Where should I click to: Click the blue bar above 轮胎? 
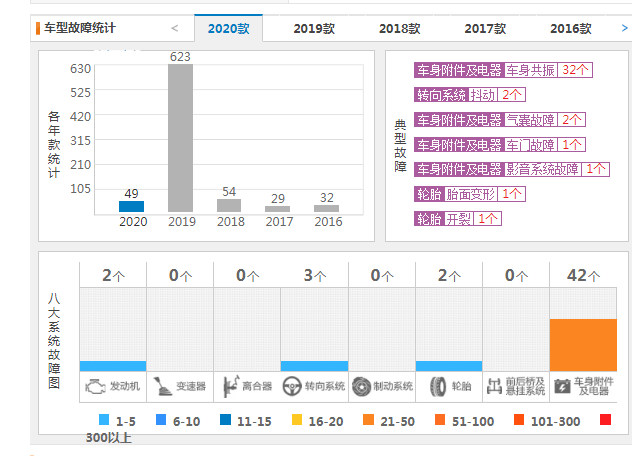449,366
